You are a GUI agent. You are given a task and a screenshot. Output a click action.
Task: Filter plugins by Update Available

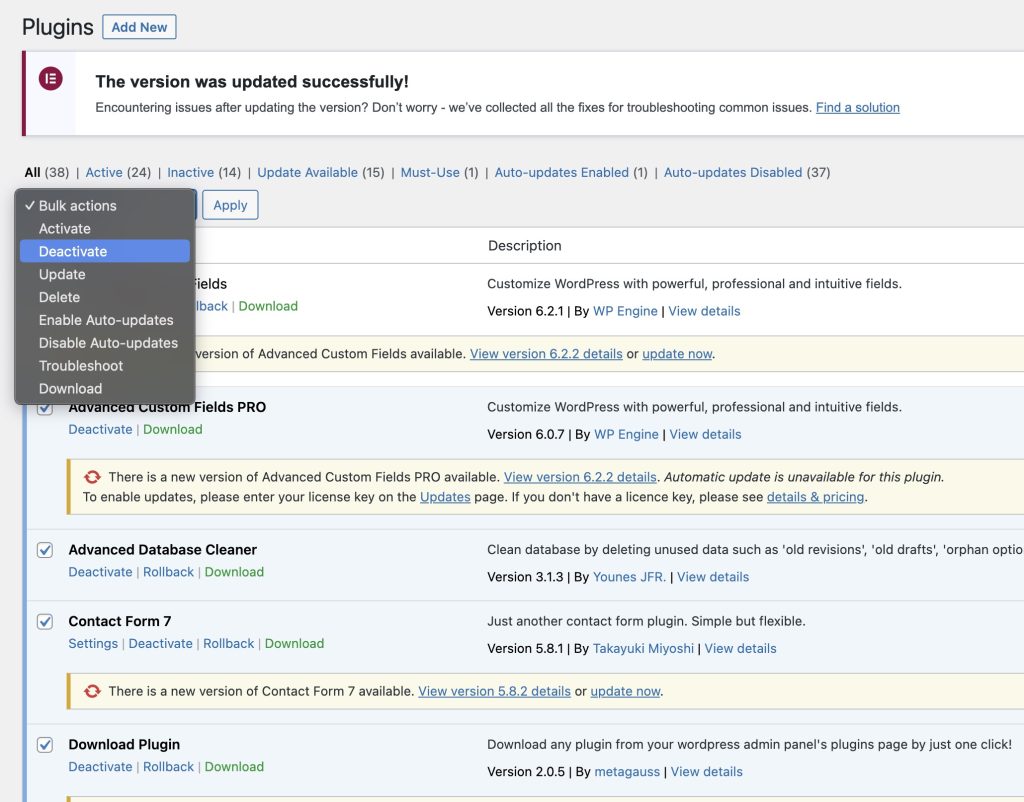(307, 172)
